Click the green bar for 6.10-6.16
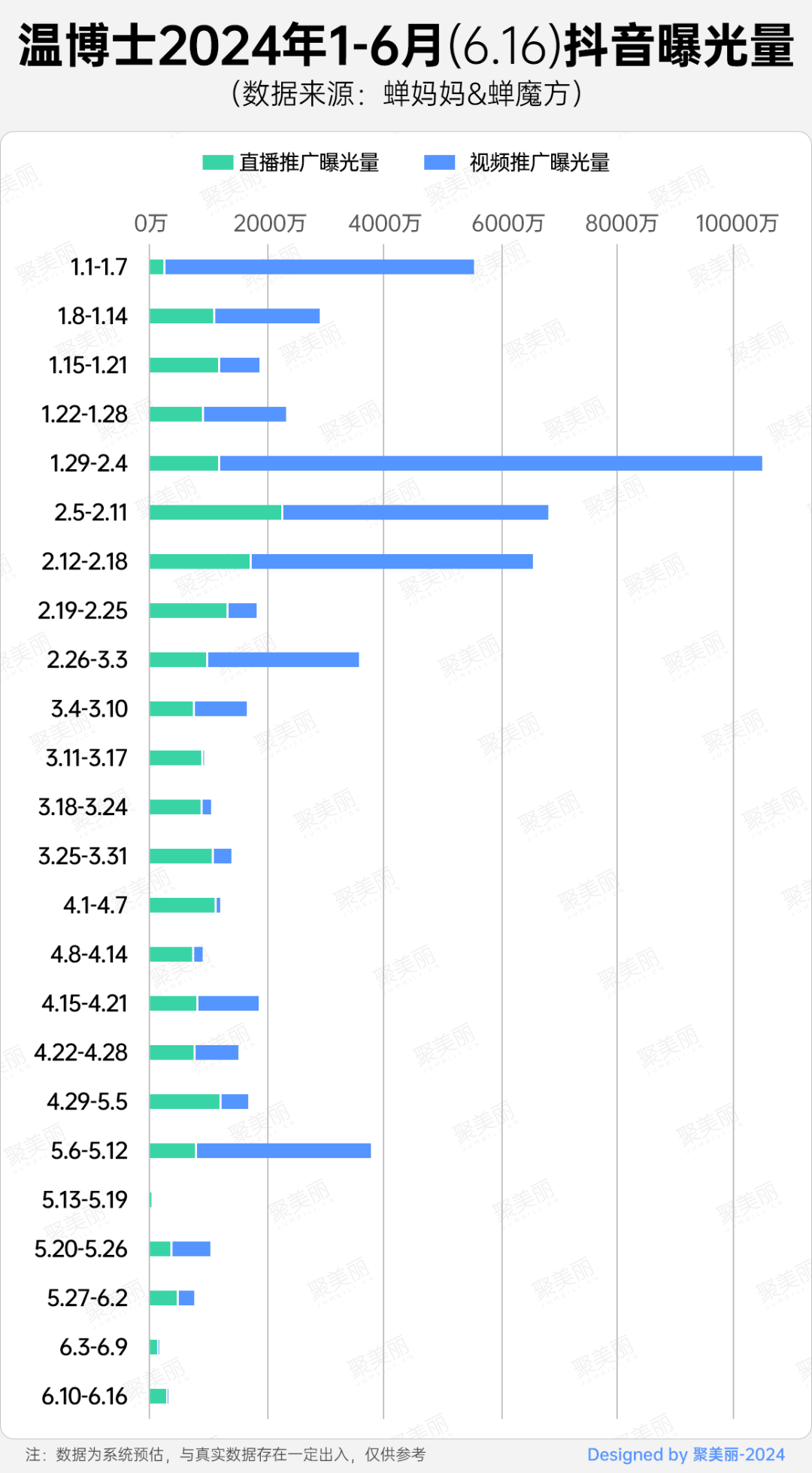This screenshot has width=812, height=1473. pos(158,1396)
